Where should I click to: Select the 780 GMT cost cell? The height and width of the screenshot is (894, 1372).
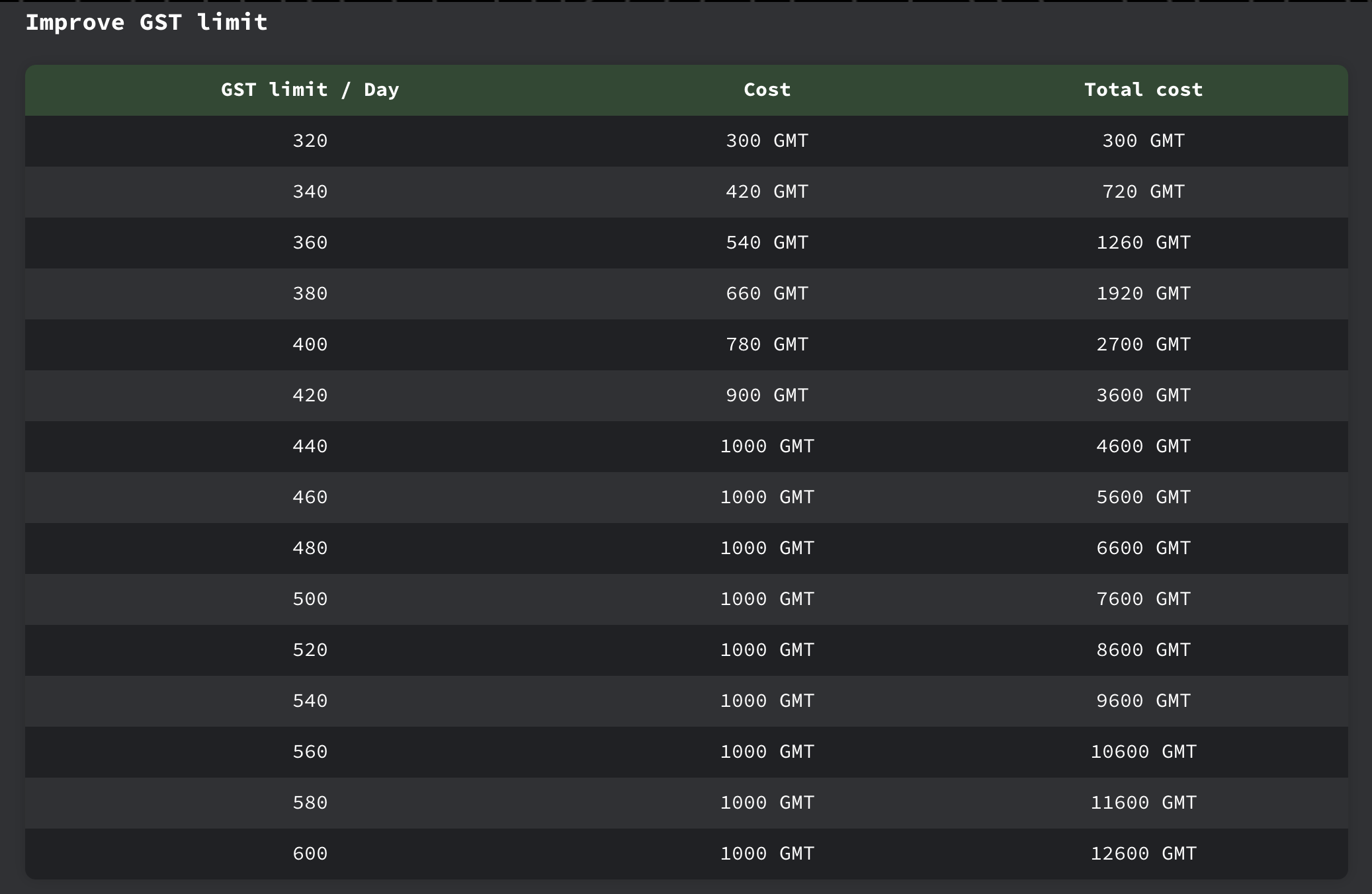coord(767,345)
